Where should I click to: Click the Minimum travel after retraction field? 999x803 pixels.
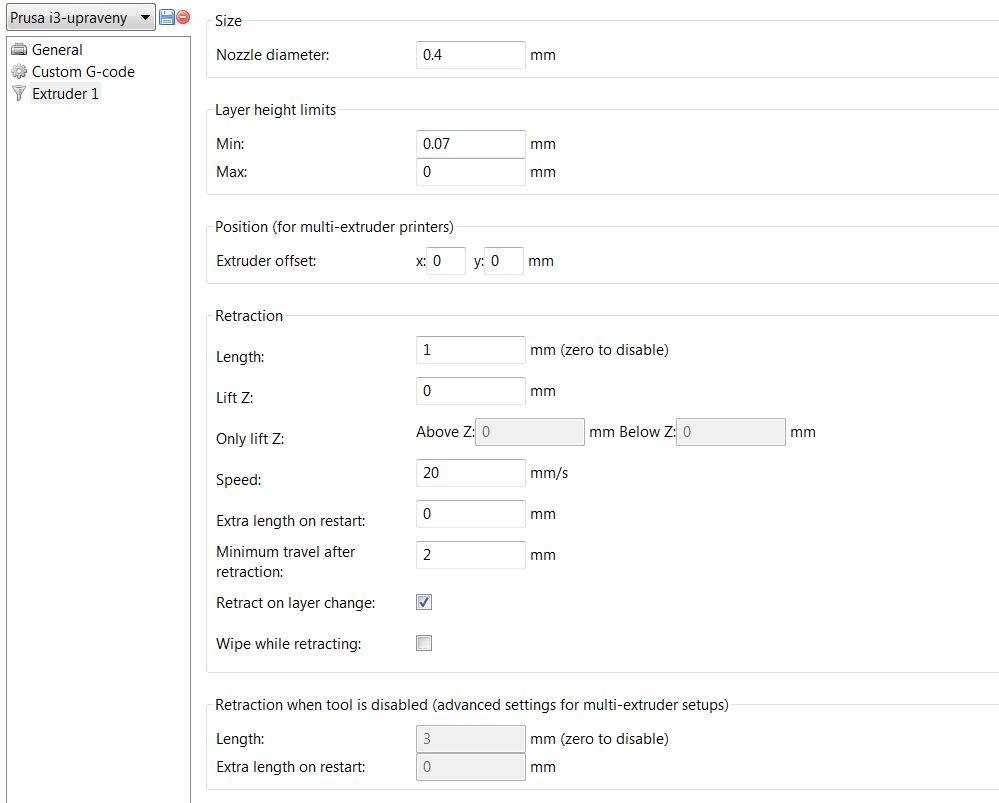pyautogui.click(x=470, y=555)
